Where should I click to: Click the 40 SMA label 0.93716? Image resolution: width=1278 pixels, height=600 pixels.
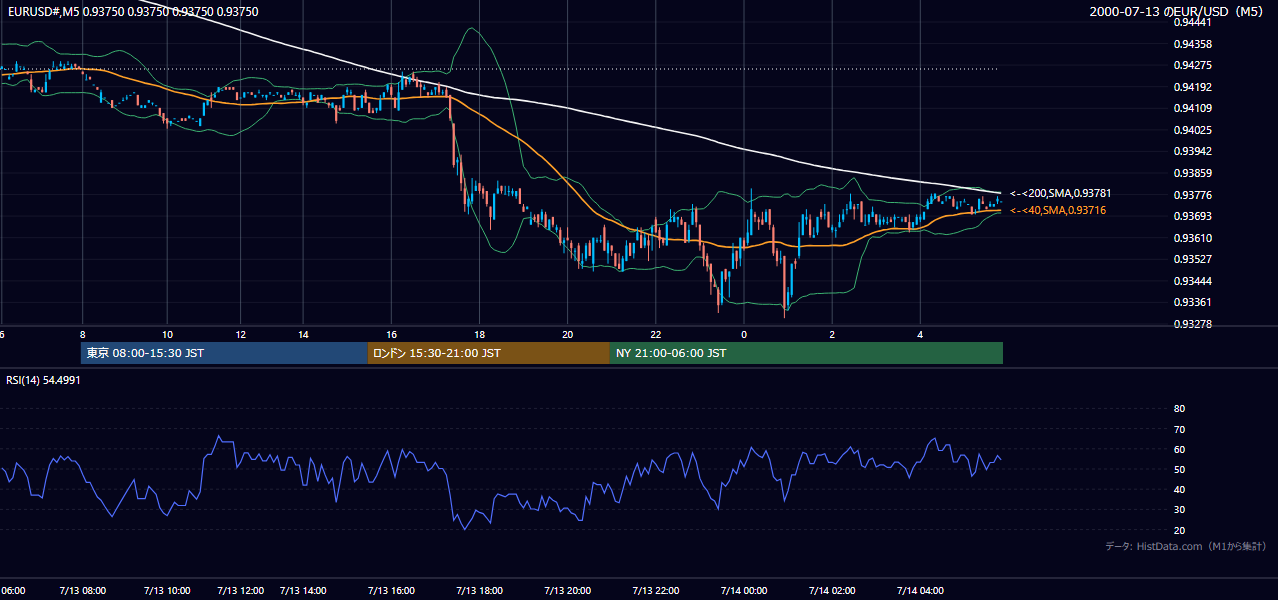pos(1057,210)
